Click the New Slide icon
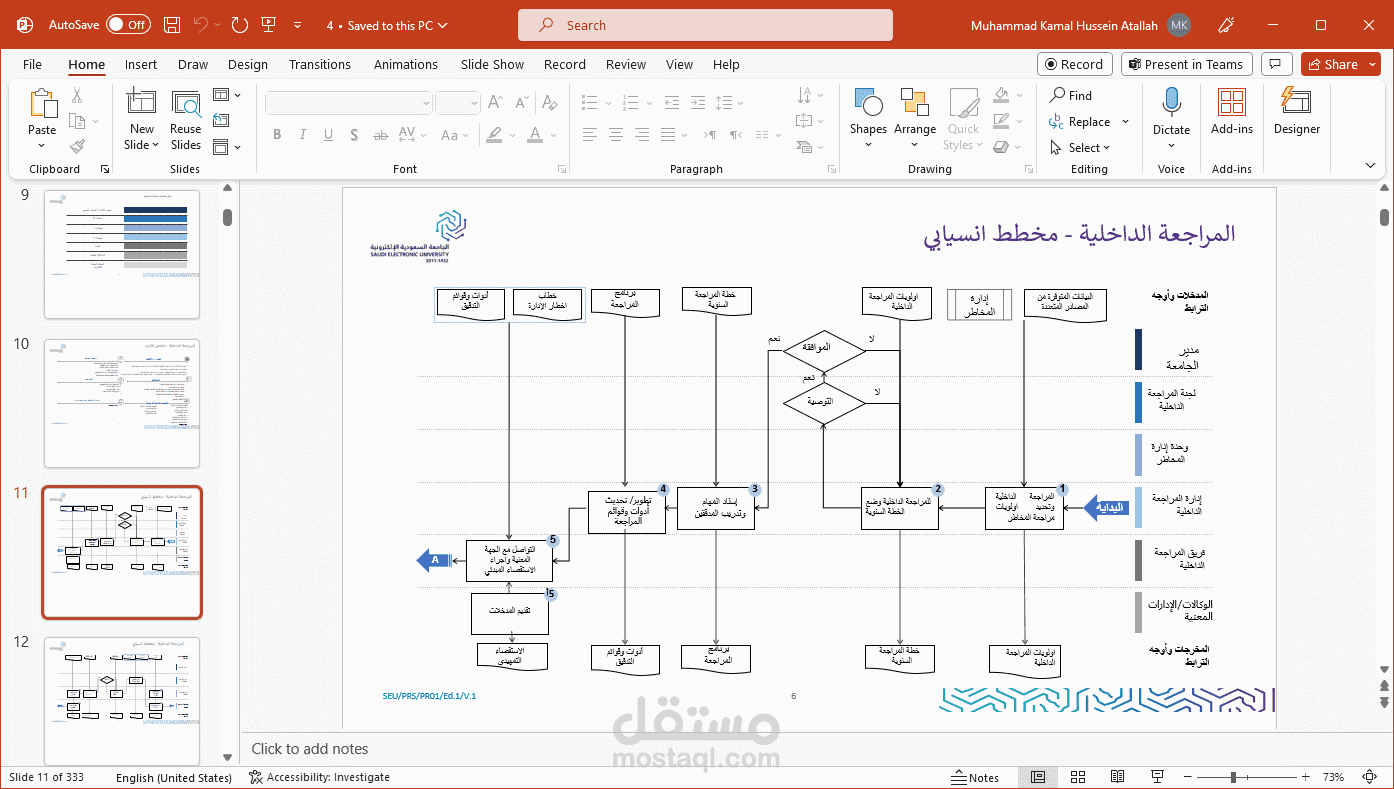Screen dimensions: 1394x789 [x=141, y=102]
